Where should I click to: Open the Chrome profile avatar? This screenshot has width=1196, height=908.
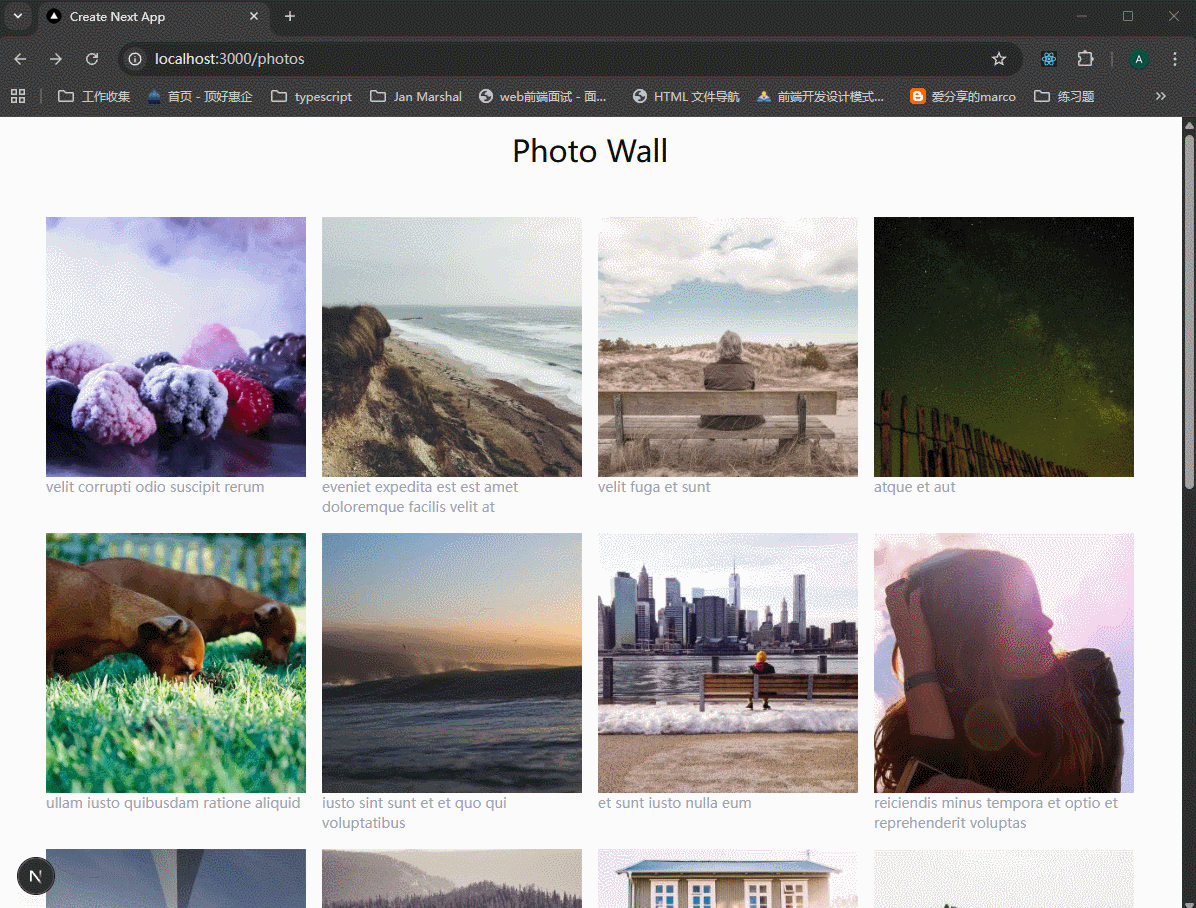(x=1138, y=59)
